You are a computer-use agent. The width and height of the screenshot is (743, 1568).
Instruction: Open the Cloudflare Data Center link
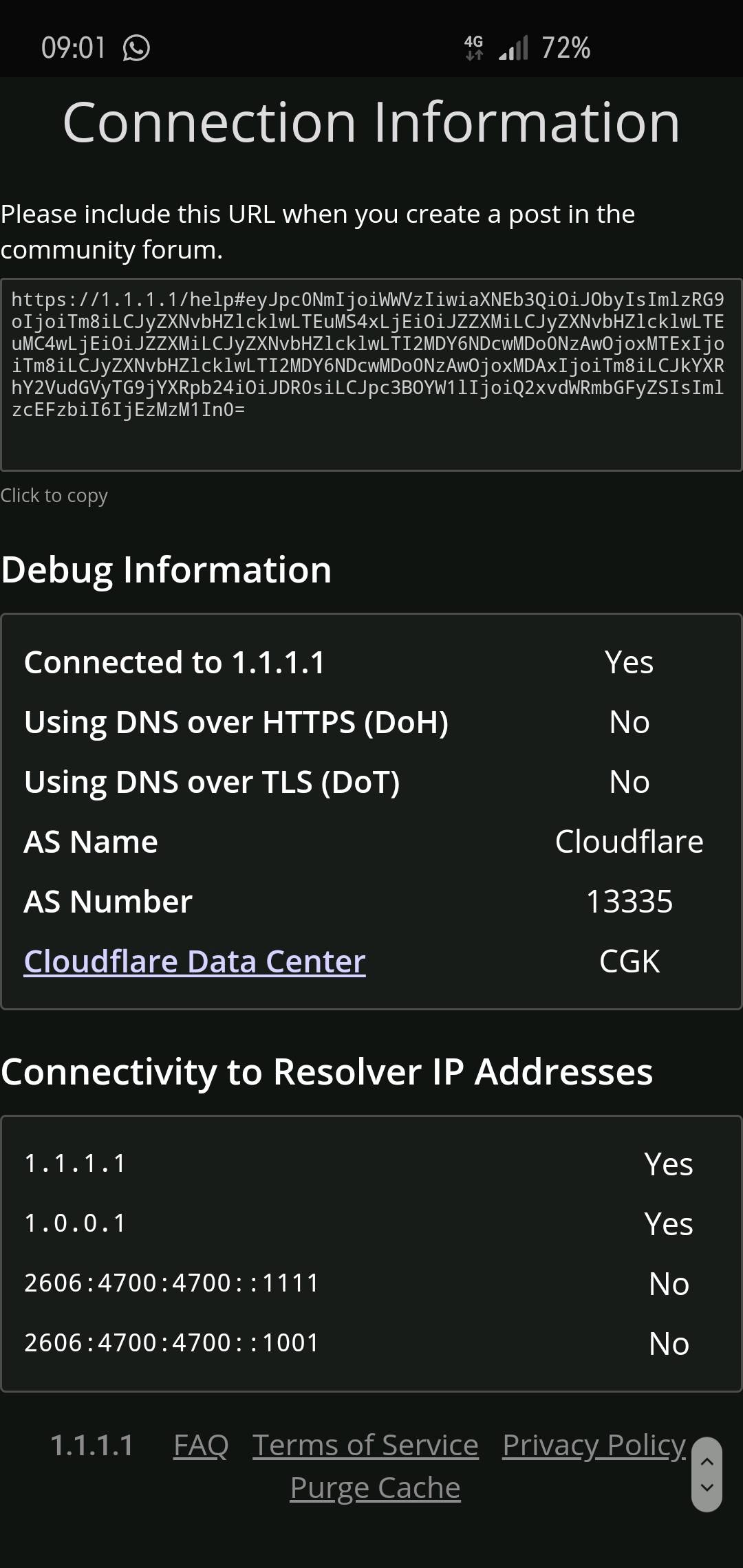pyautogui.click(x=195, y=961)
